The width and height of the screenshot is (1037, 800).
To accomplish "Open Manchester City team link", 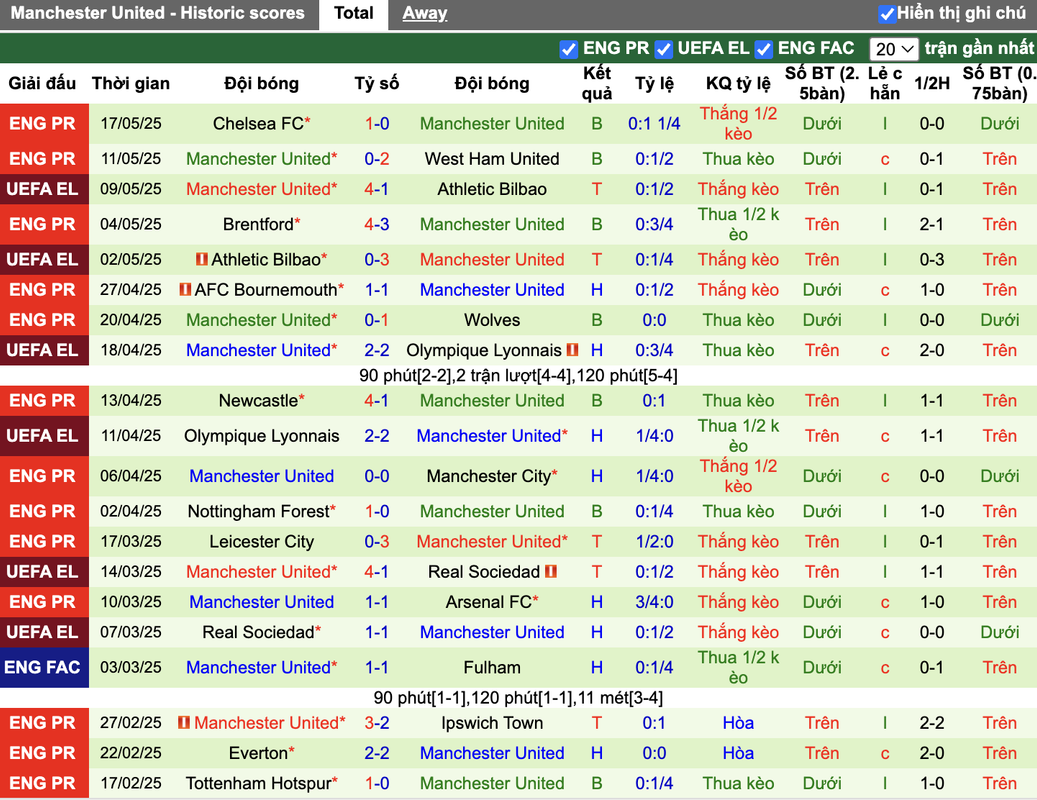I will 489,476.
